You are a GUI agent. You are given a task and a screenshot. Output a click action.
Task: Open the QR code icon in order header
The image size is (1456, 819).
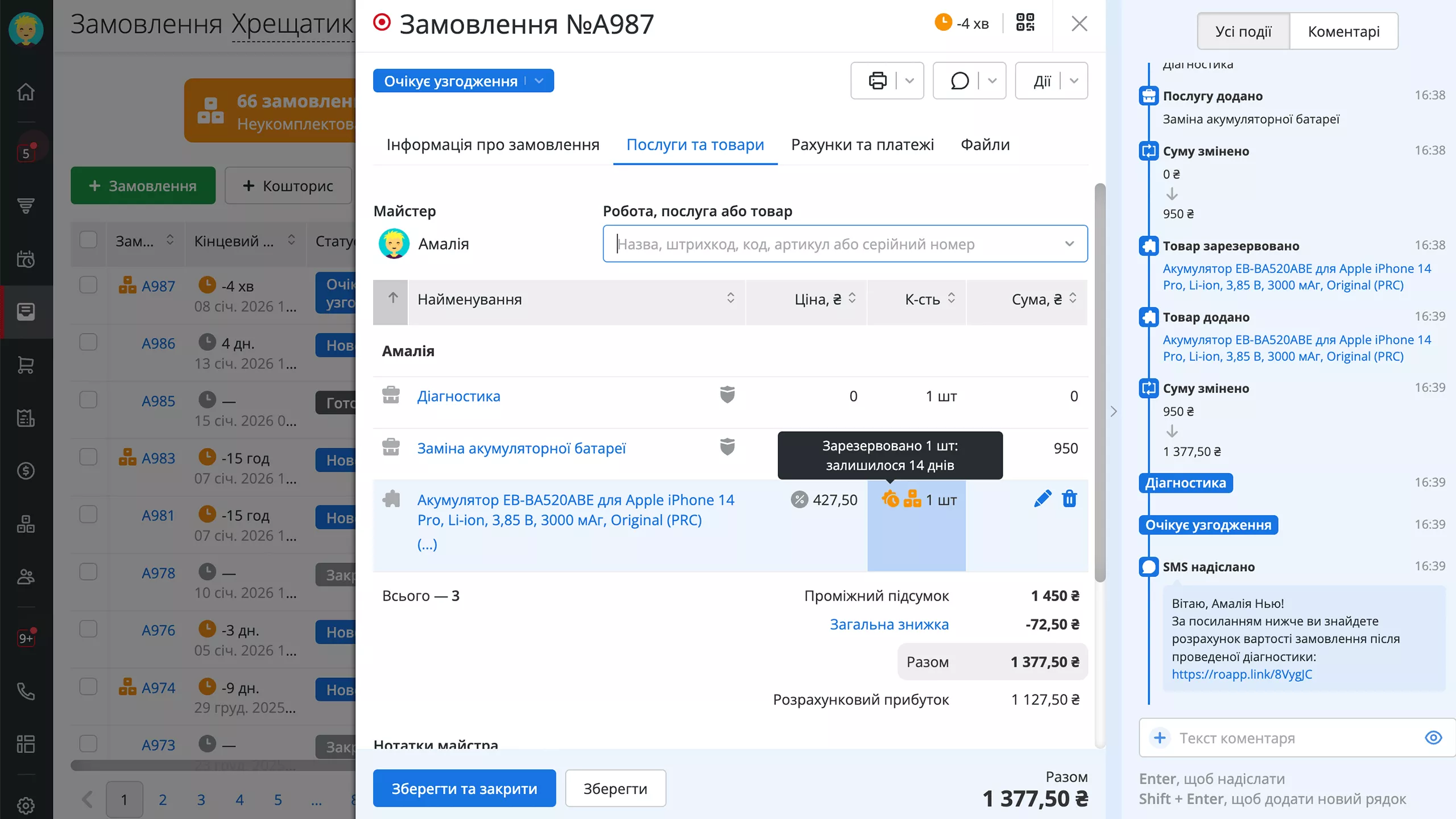tap(1025, 23)
